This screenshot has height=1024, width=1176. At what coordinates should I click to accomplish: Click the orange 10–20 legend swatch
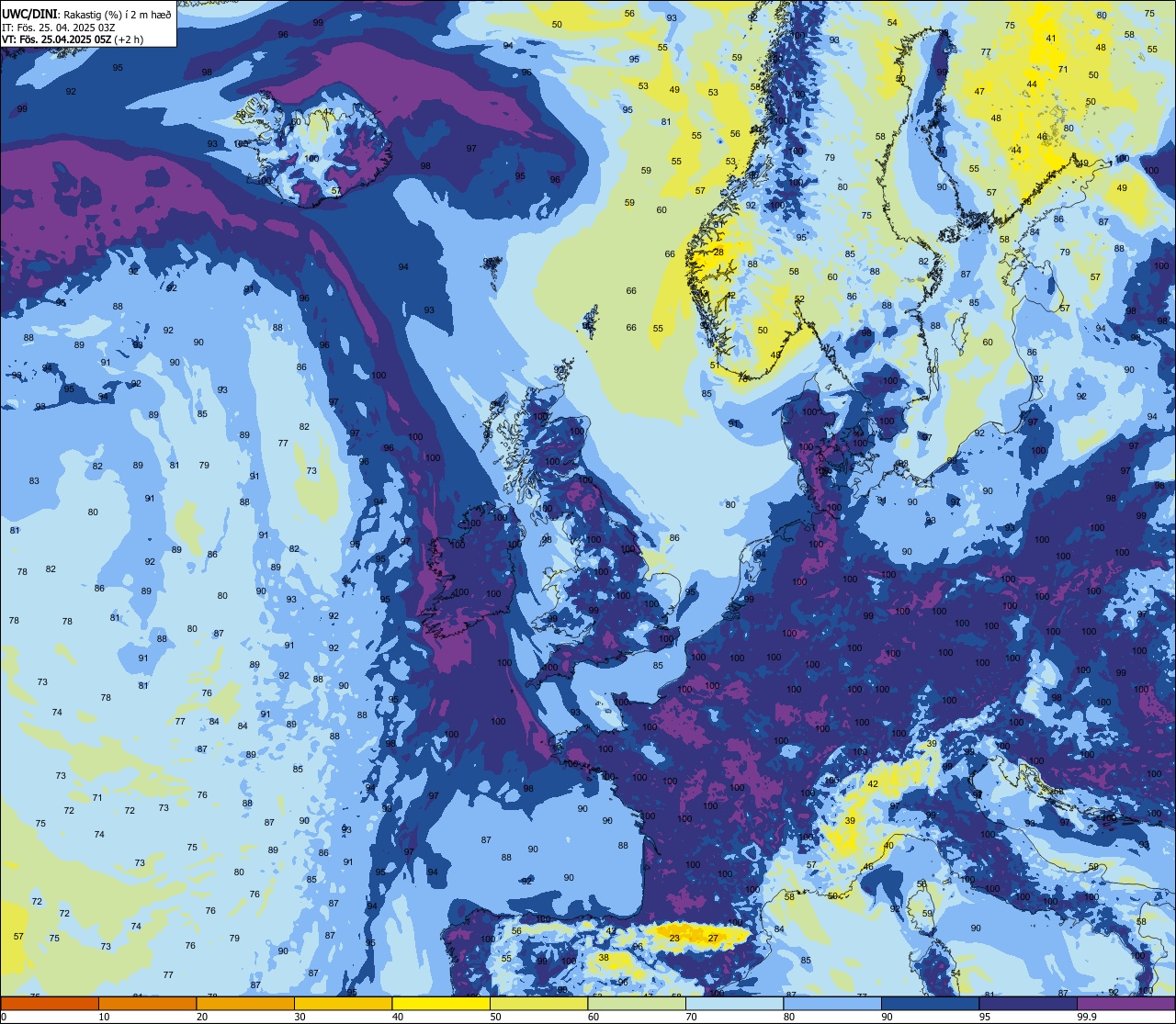coord(147,1003)
